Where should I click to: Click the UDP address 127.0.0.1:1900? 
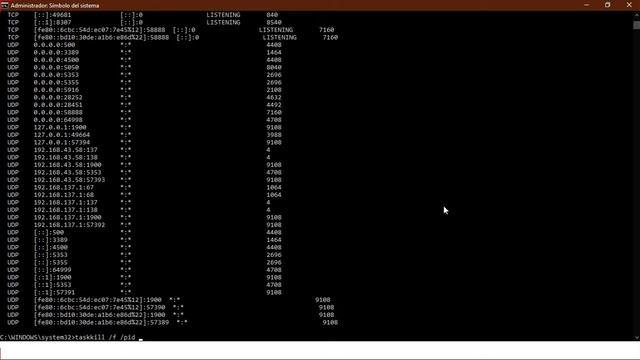[x=60, y=127]
